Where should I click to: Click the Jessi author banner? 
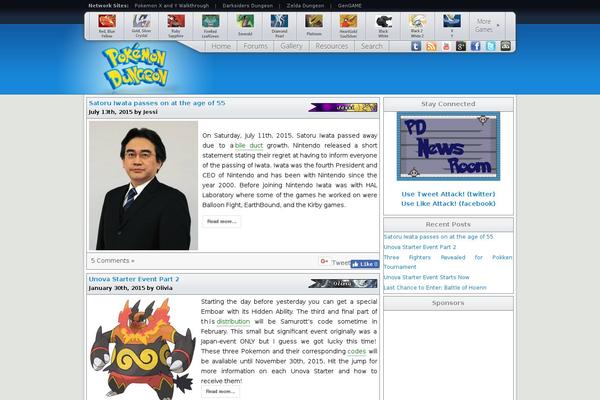point(343,108)
